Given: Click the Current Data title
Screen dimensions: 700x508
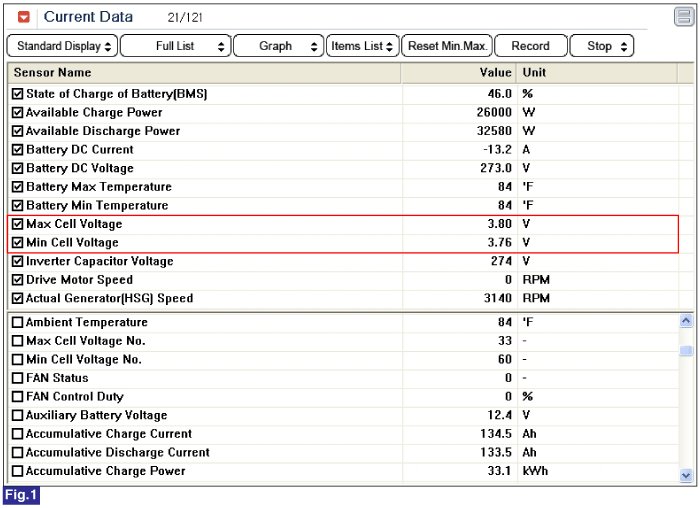Looking at the screenshot, I should point(88,17).
